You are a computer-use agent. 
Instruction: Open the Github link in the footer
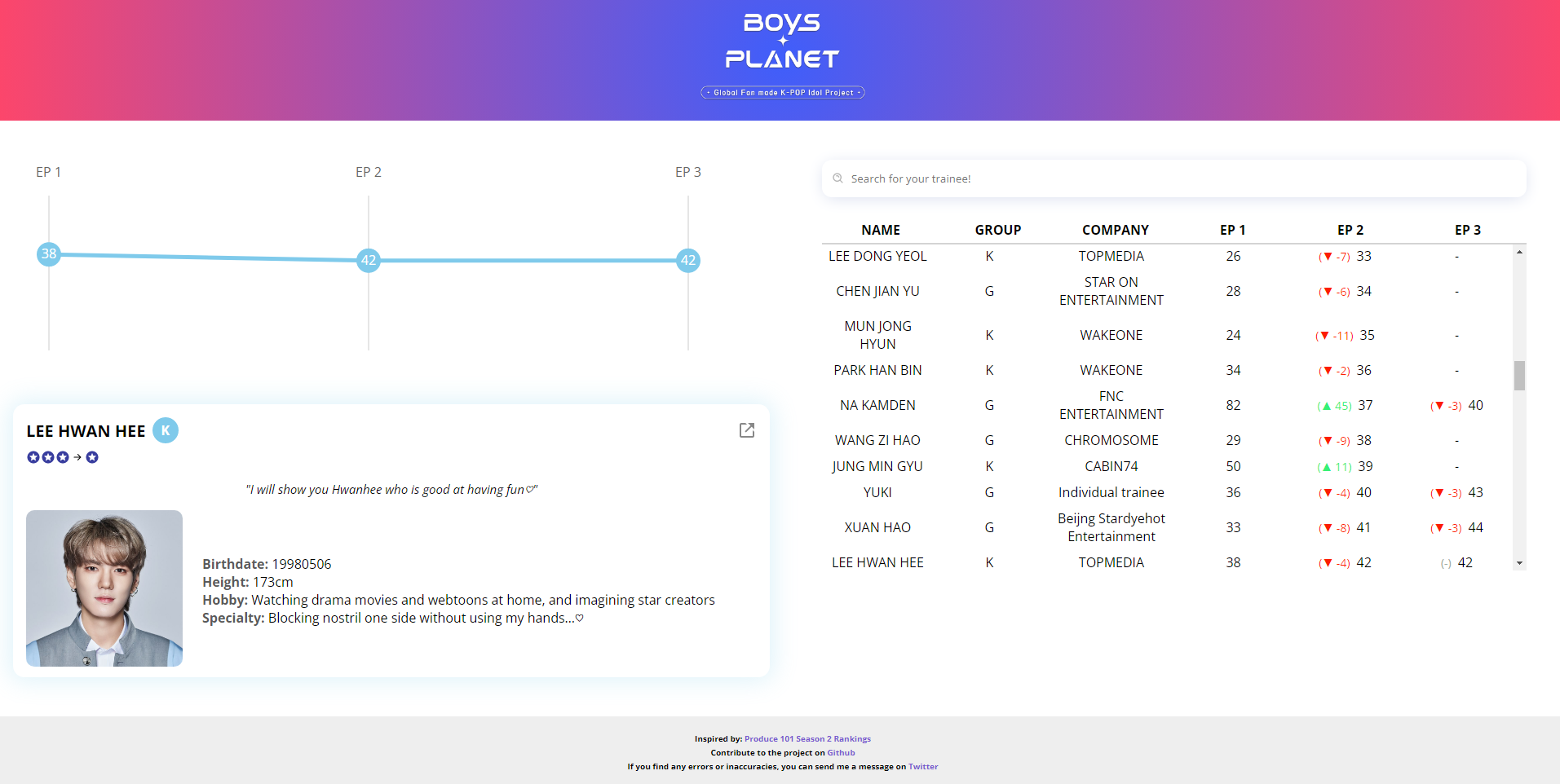pos(841,752)
